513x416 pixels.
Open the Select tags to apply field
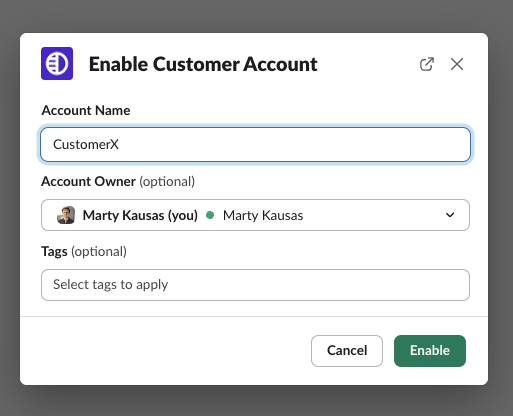pyautogui.click(x=255, y=285)
